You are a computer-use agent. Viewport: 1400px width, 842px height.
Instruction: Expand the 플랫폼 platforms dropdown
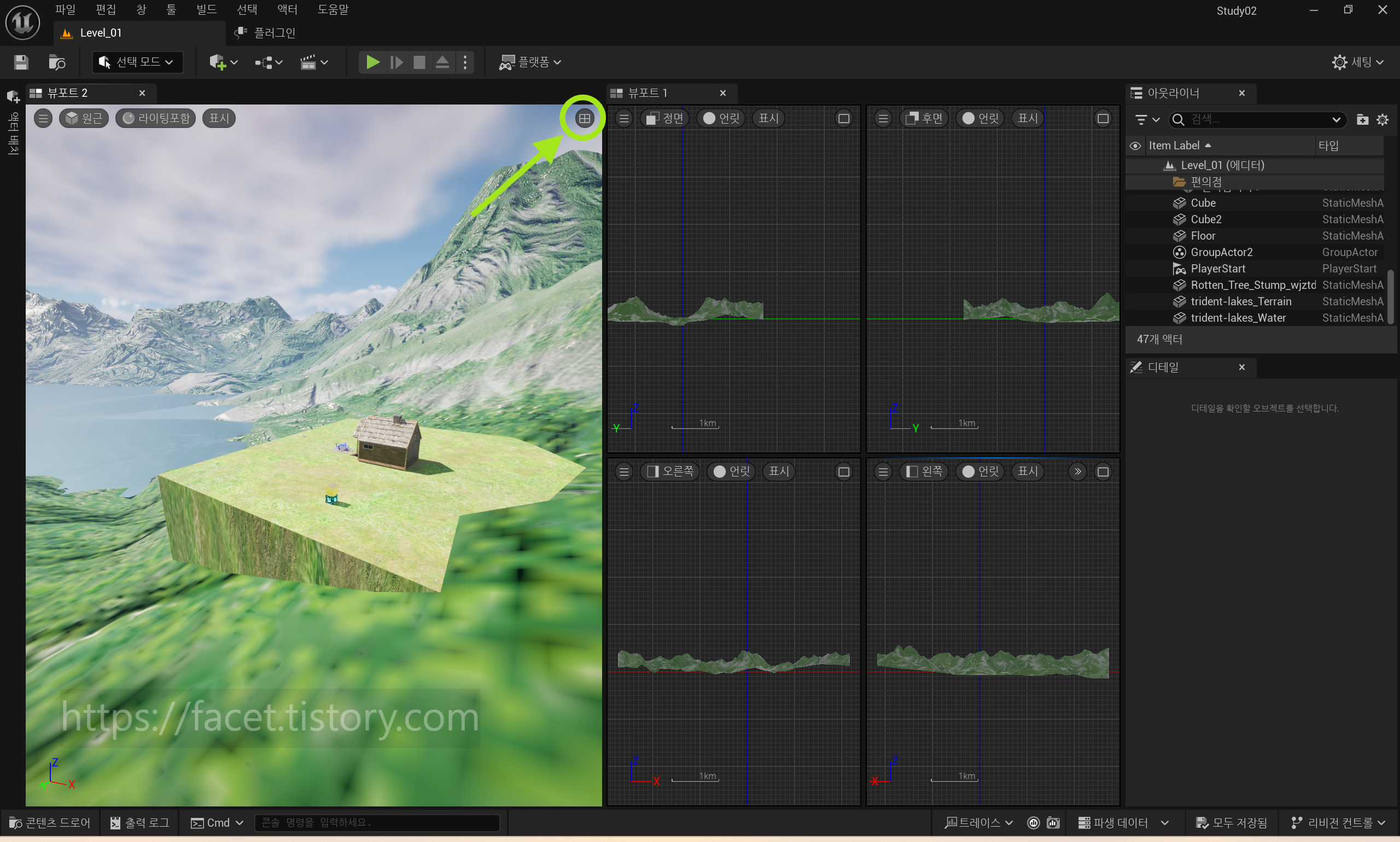530,62
